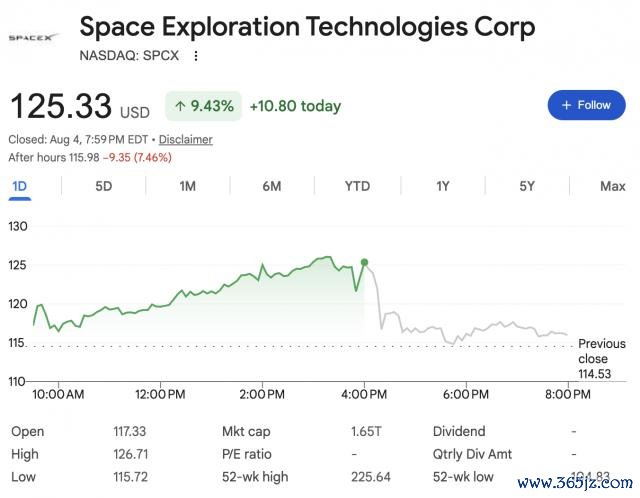Screen dimensions: 640x498
Task: Click the plus icon in Follow button
Action: tap(566, 105)
